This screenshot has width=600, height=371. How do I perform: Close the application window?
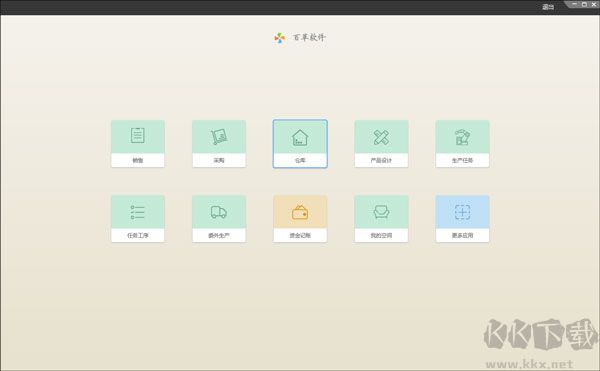coord(594,4)
